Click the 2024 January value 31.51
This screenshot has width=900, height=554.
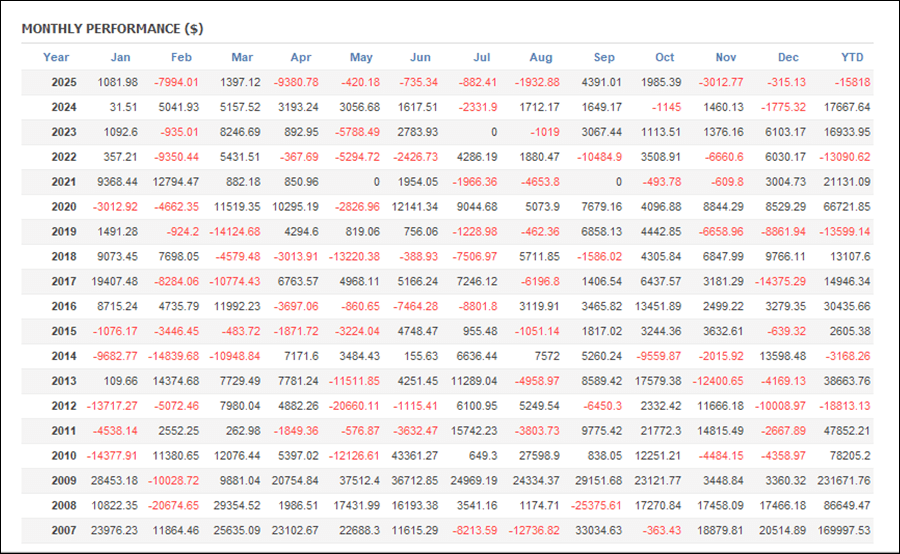coord(125,107)
